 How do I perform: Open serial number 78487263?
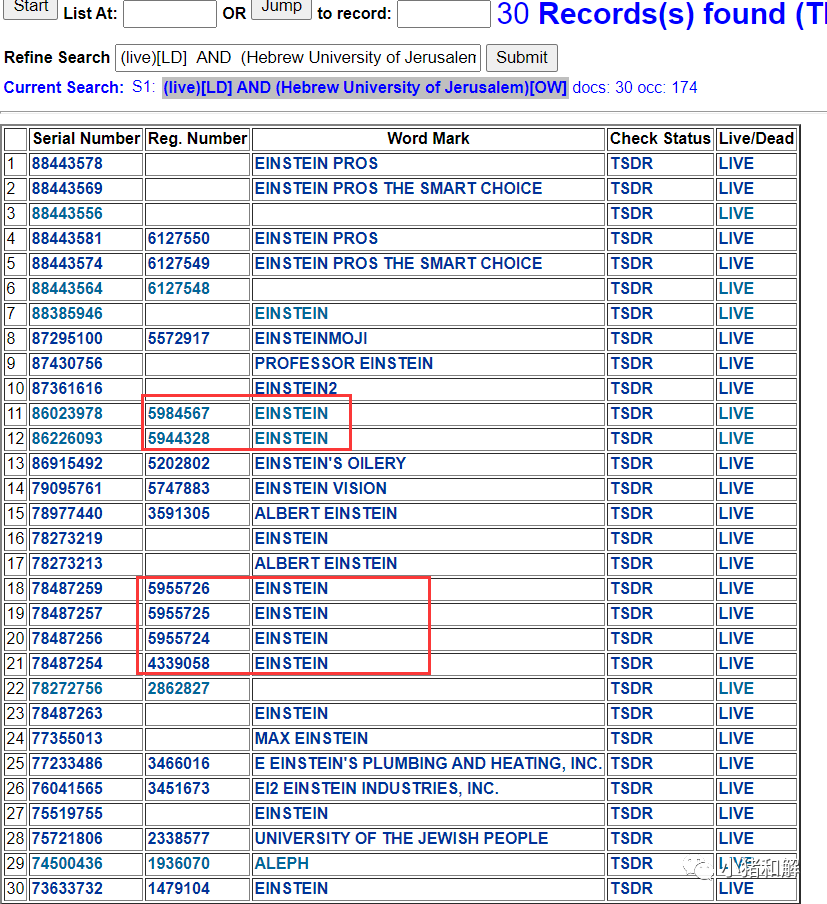click(x=67, y=713)
